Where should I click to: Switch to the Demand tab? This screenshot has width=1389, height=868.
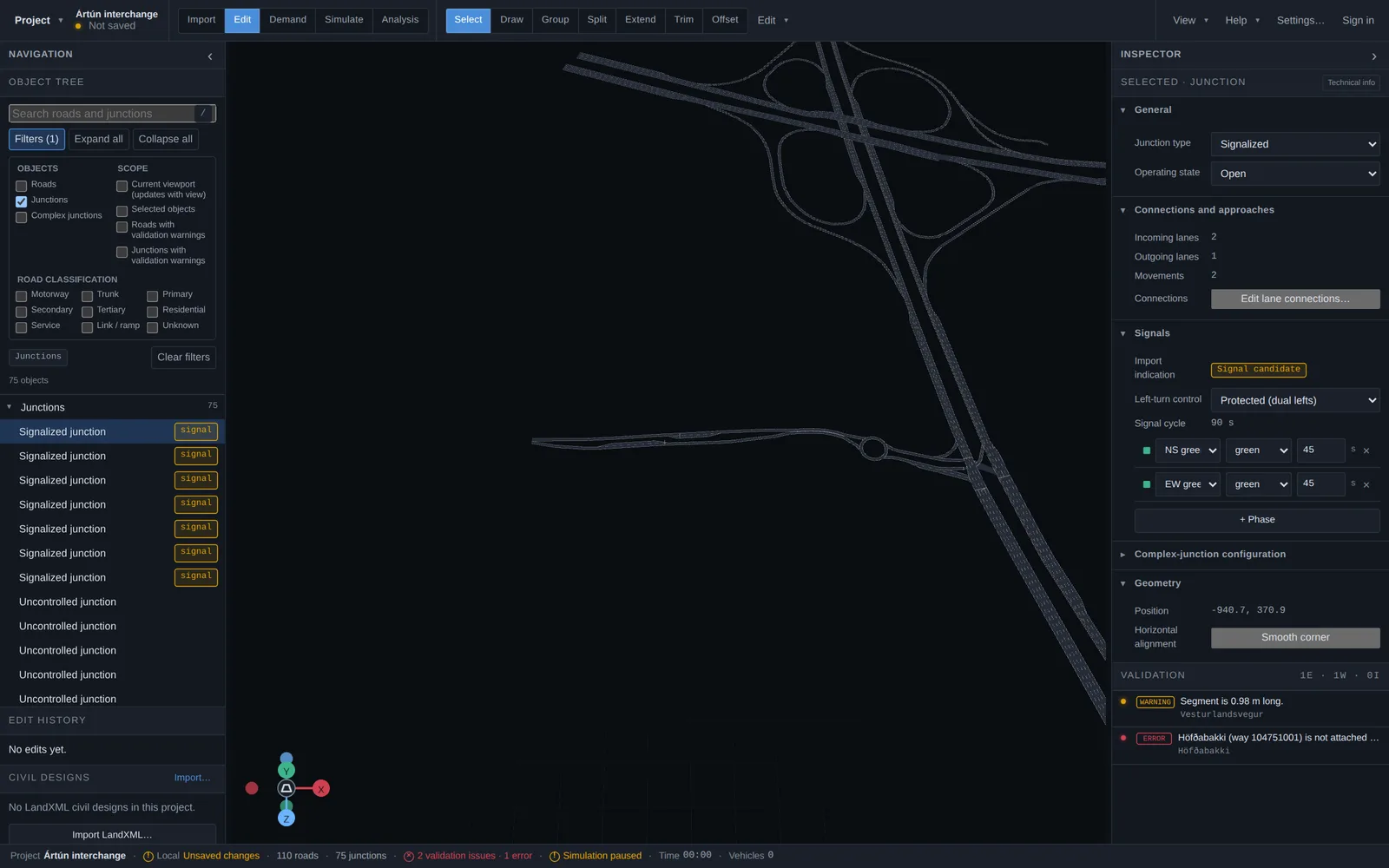287,20
